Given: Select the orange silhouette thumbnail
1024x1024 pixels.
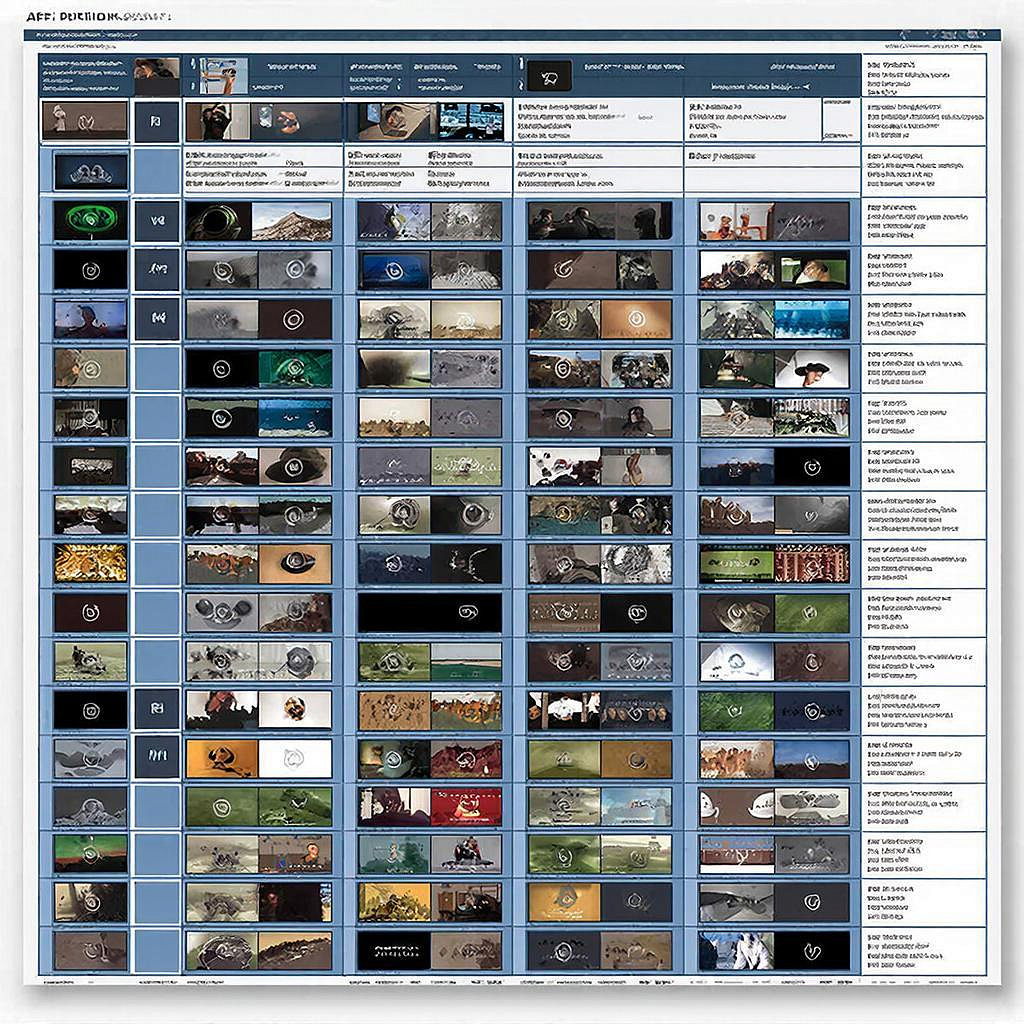Looking at the screenshot, I should coord(222,758).
